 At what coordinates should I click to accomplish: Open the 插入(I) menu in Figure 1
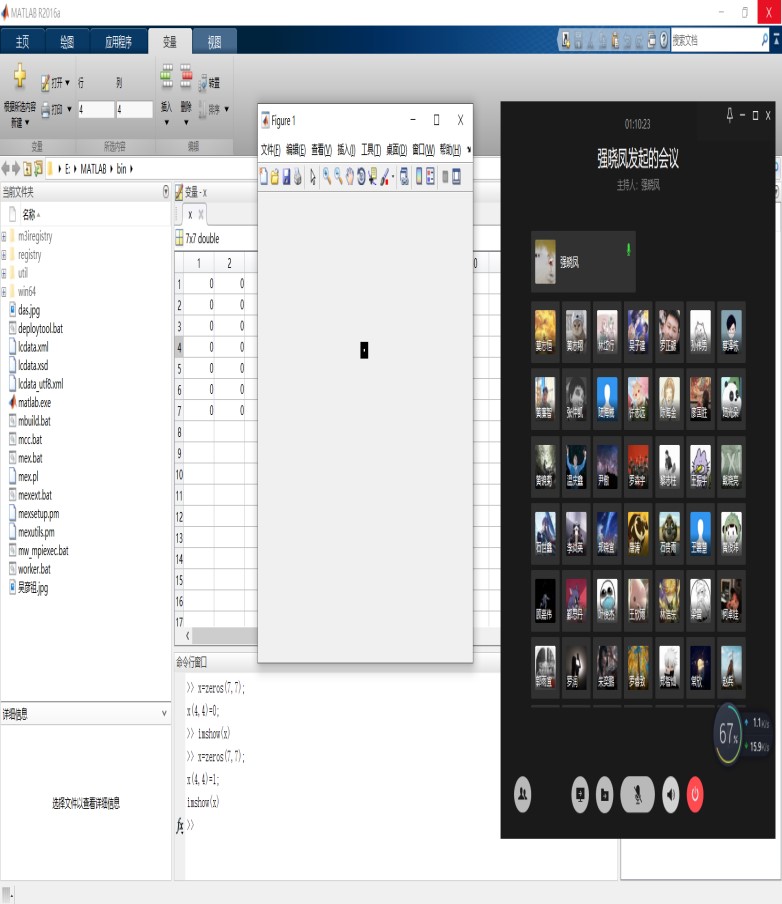pyautogui.click(x=346, y=150)
